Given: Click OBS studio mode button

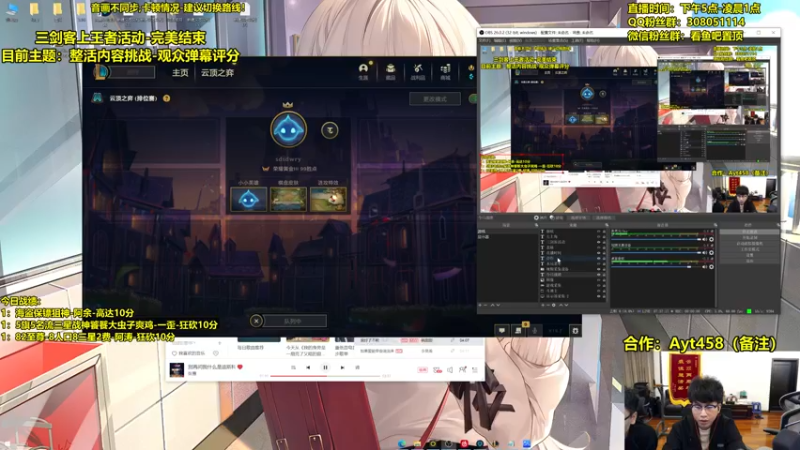Looking at the screenshot, I should click(749, 249).
